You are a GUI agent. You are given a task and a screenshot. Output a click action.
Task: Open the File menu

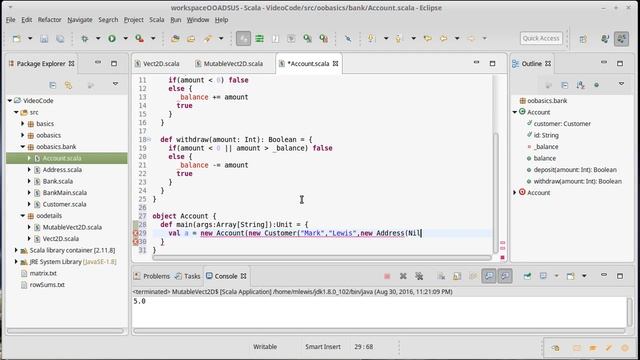pyautogui.click(x=11, y=20)
